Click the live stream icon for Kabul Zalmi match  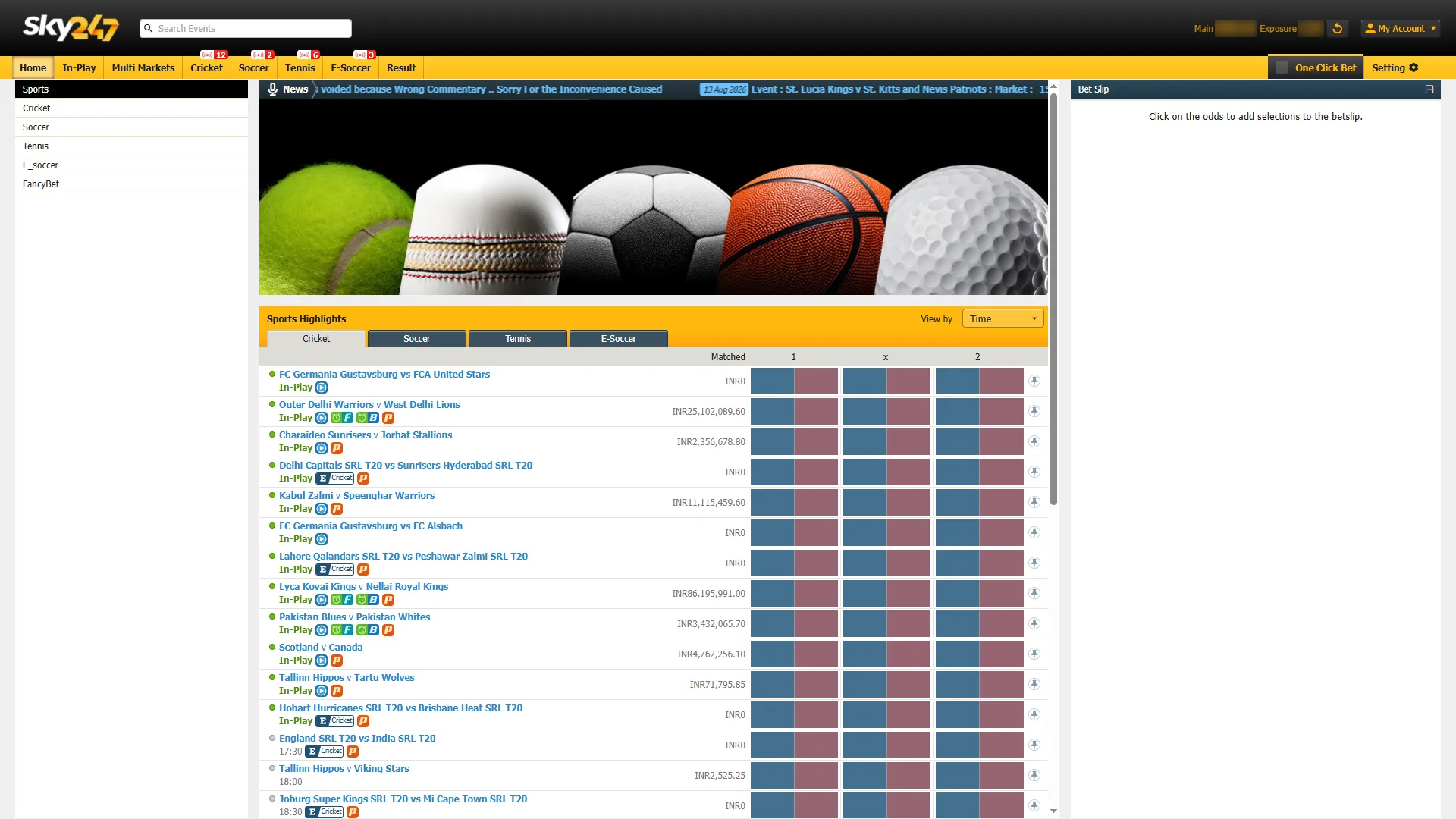[322, 509]
